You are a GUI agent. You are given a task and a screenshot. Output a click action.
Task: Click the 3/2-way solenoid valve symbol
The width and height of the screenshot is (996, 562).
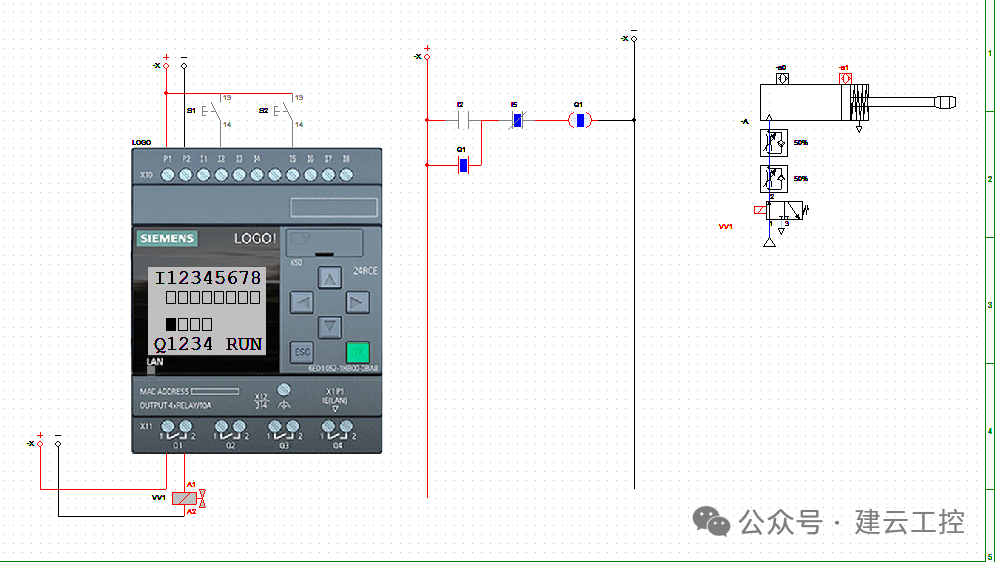(x=784, y=210)
